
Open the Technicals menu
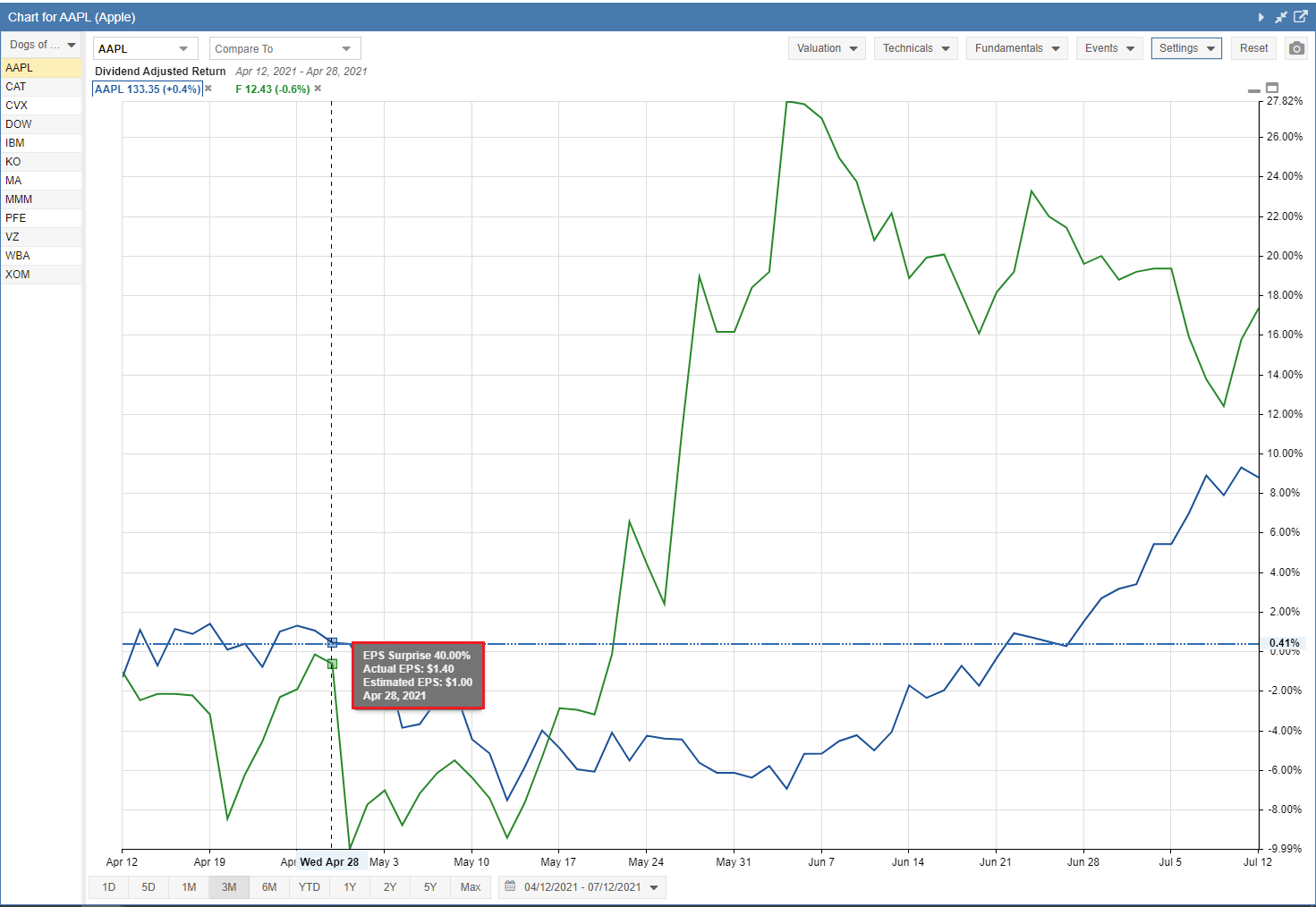(x=916, y=48)
